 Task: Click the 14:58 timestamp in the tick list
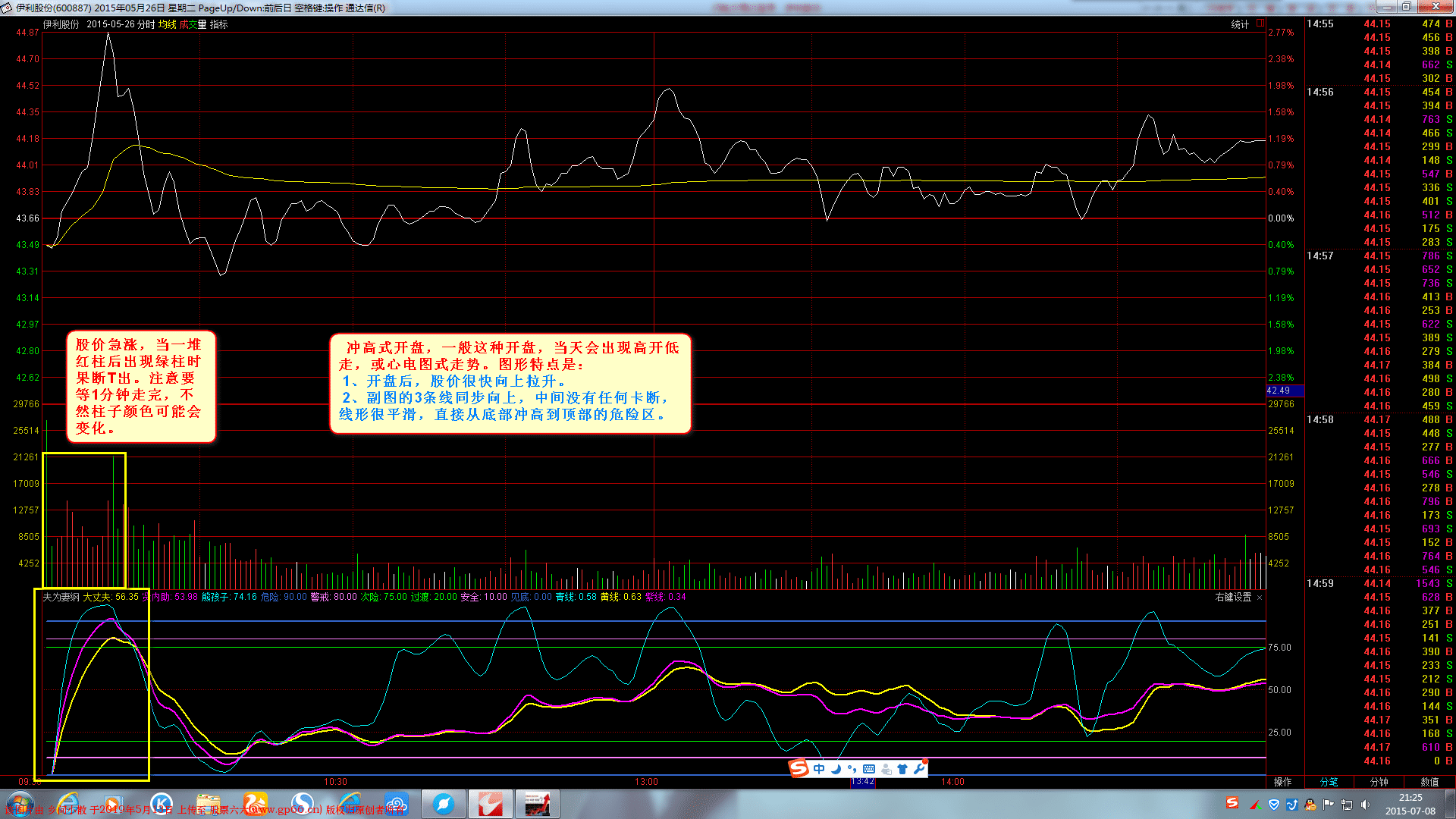click(x=1319, y=420)
